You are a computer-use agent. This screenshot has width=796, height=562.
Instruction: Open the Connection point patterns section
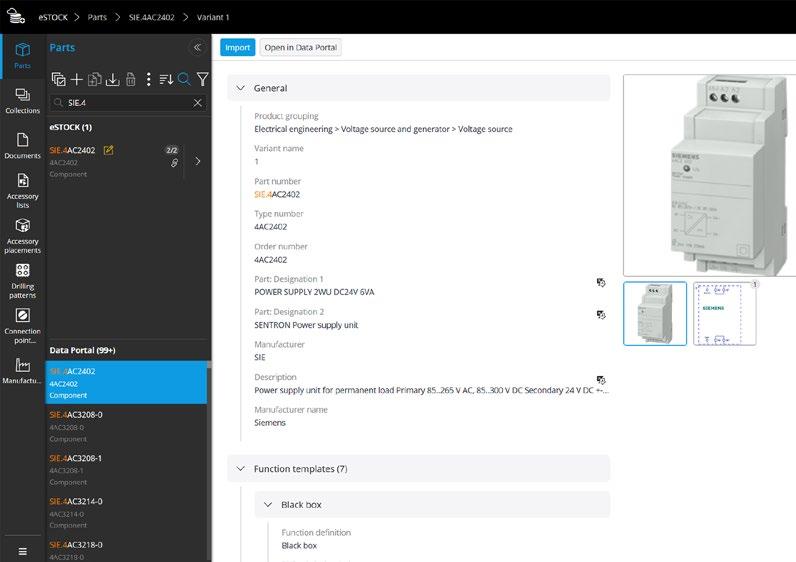[22, 325]
